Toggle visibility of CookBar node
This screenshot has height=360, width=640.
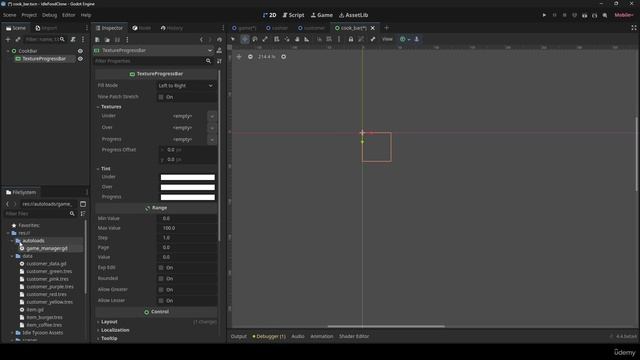coord(80,51)
